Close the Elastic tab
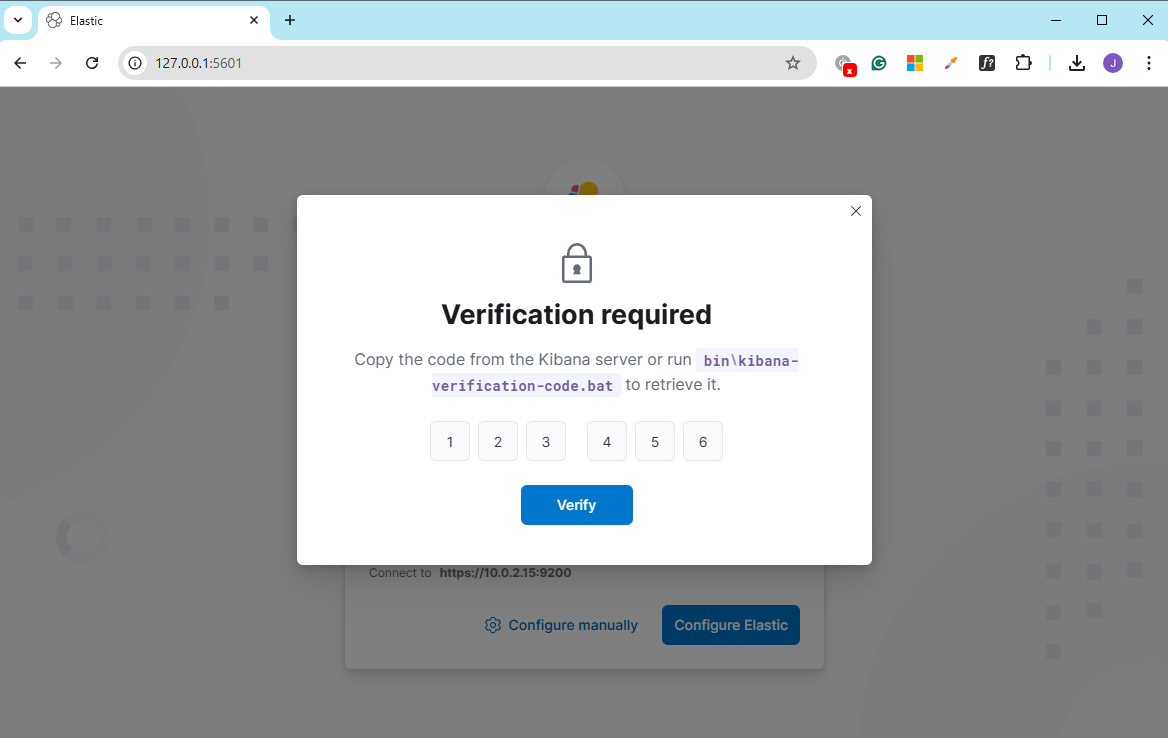Screen dimensions: 1168x738 pyautogui.click(x=254, y=20)
